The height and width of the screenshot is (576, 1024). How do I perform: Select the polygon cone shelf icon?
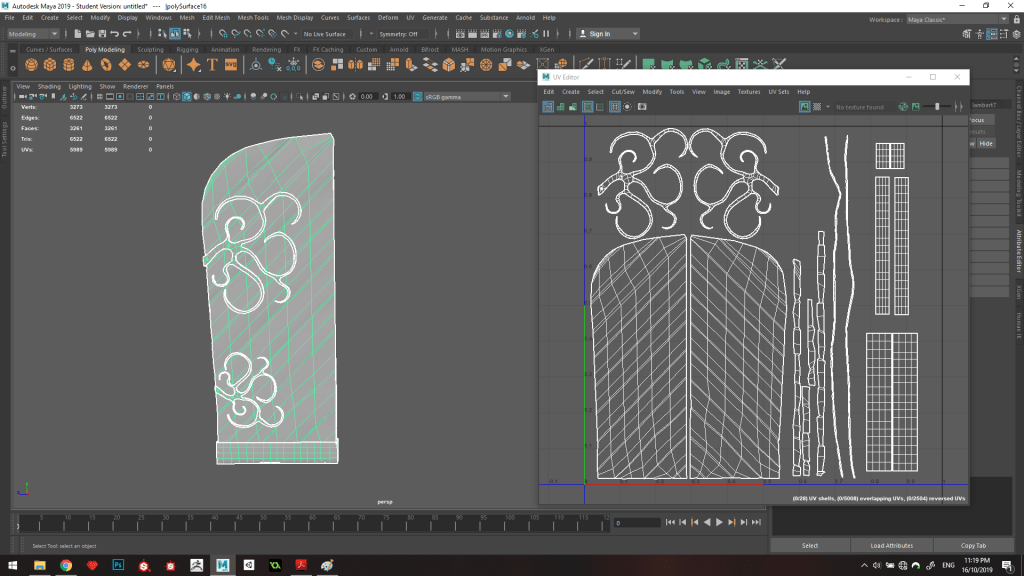click(88, 65)
